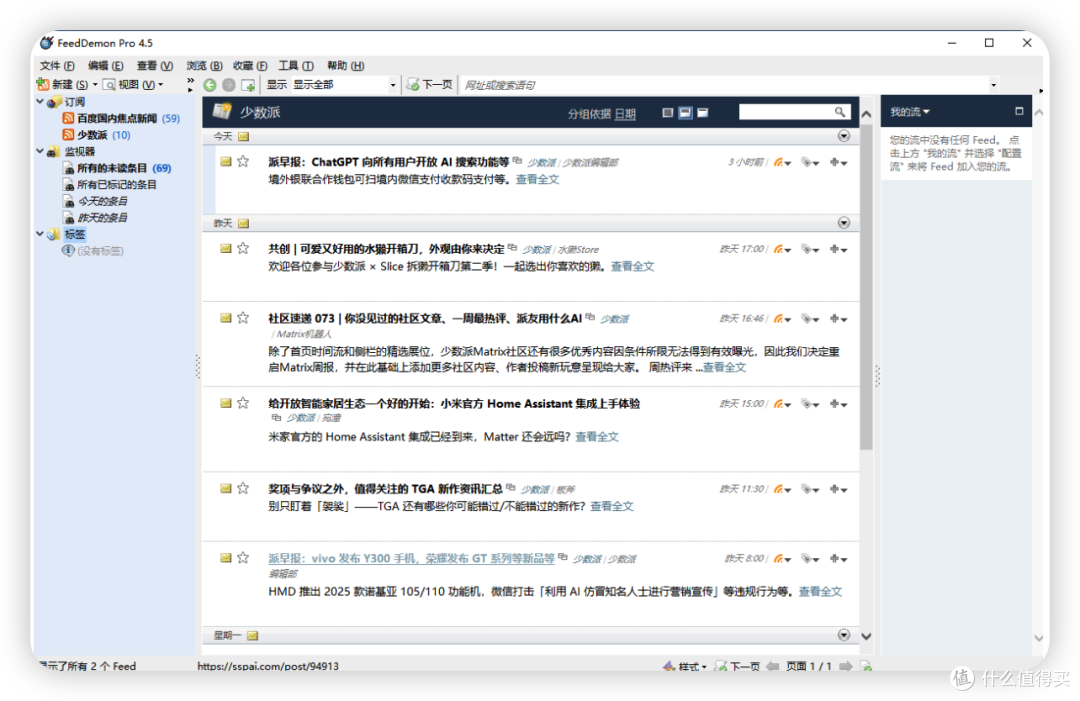Star the 社区速递 073 article
Viewport: 1080px width, 701px height.
click(243, 317)
